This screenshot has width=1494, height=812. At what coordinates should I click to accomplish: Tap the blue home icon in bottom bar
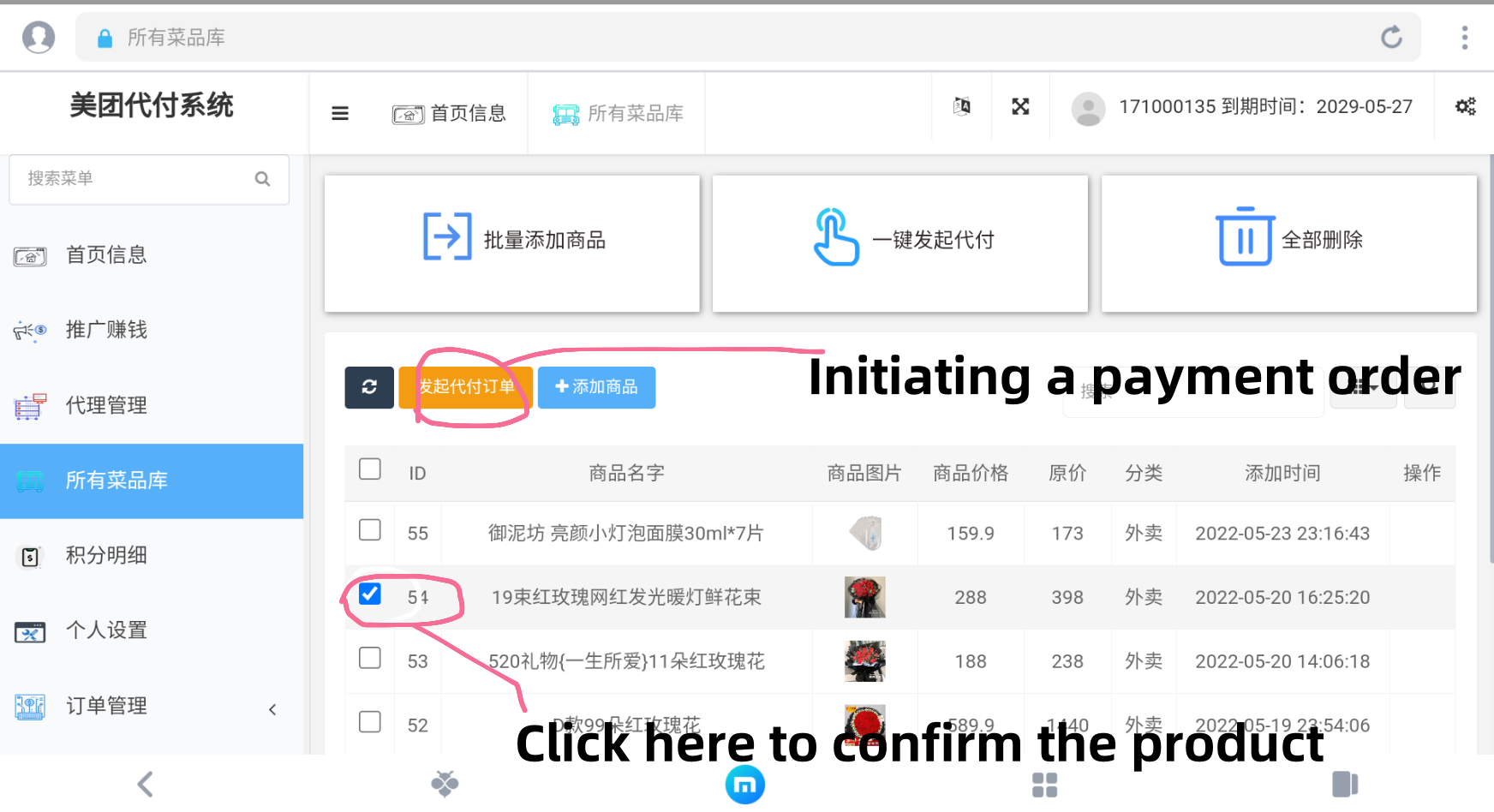pos(745,784)
